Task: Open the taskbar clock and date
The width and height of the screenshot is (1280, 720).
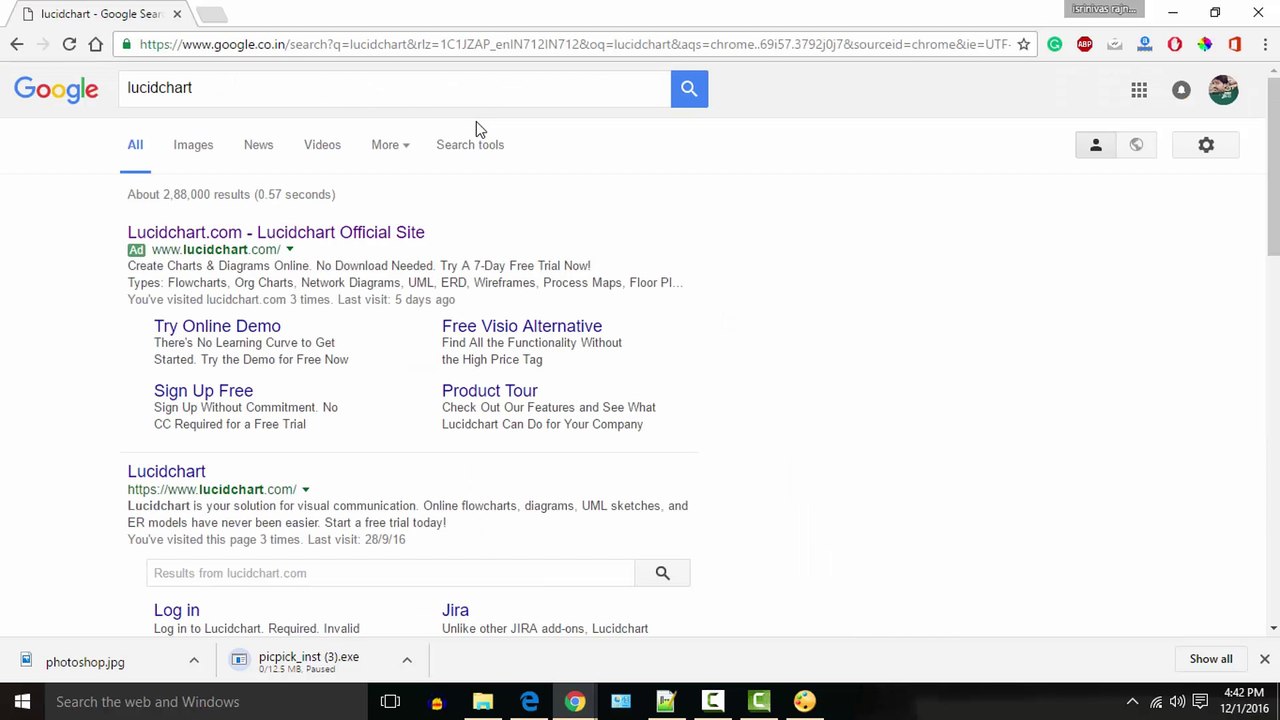Action: click(x=1243, y=701)
